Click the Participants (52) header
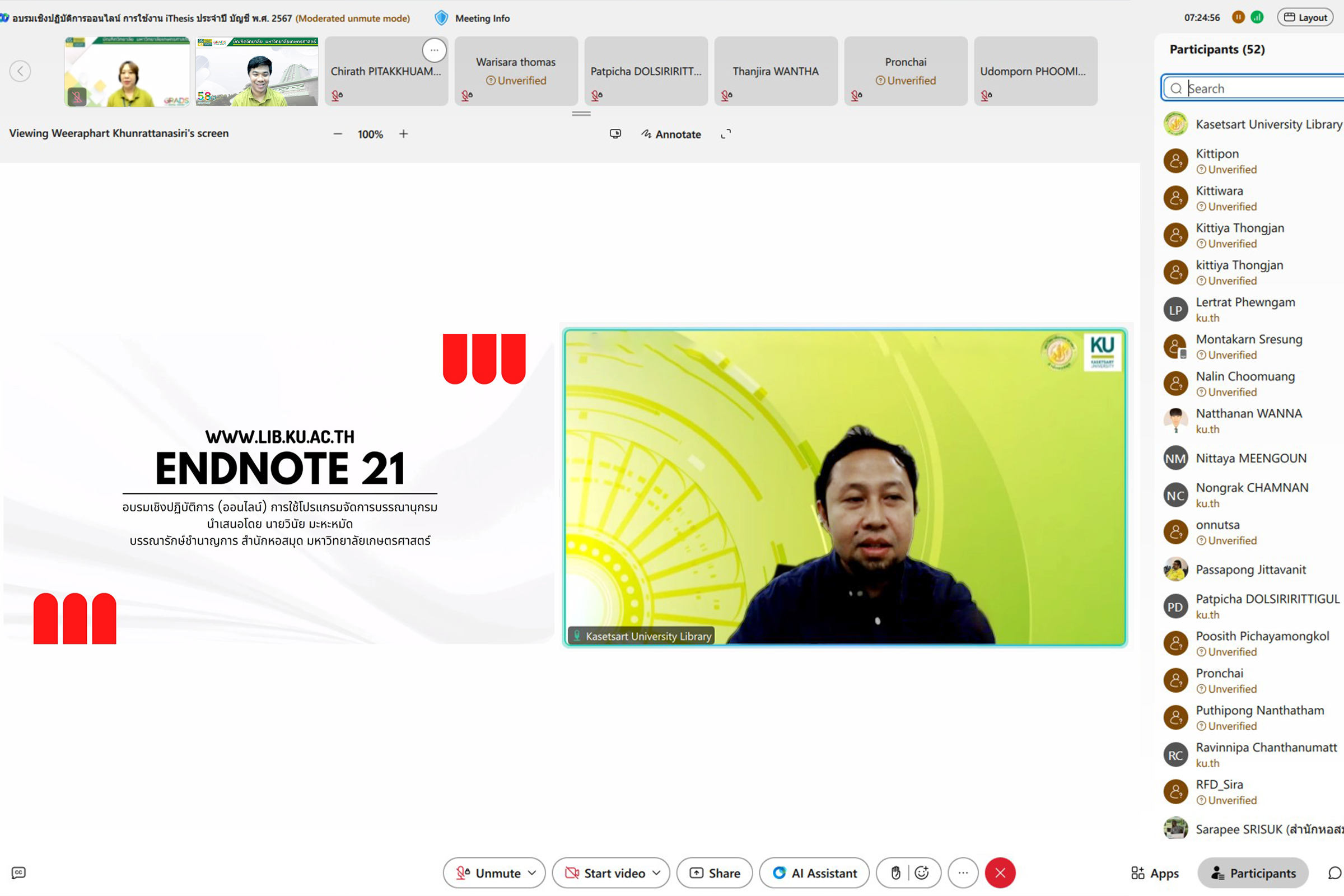The image size is (1344, 896). (1217, 50)
